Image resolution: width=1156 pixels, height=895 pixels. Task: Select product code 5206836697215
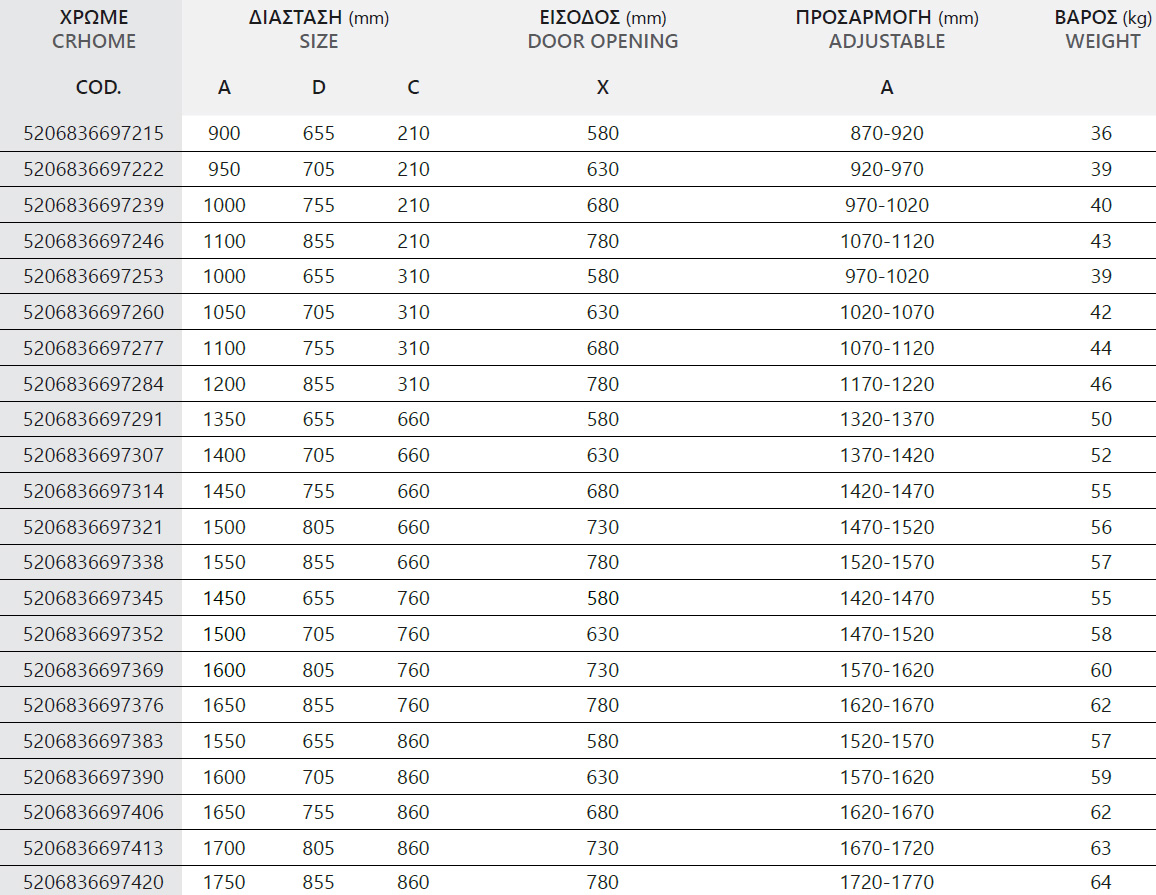[94, 133]
